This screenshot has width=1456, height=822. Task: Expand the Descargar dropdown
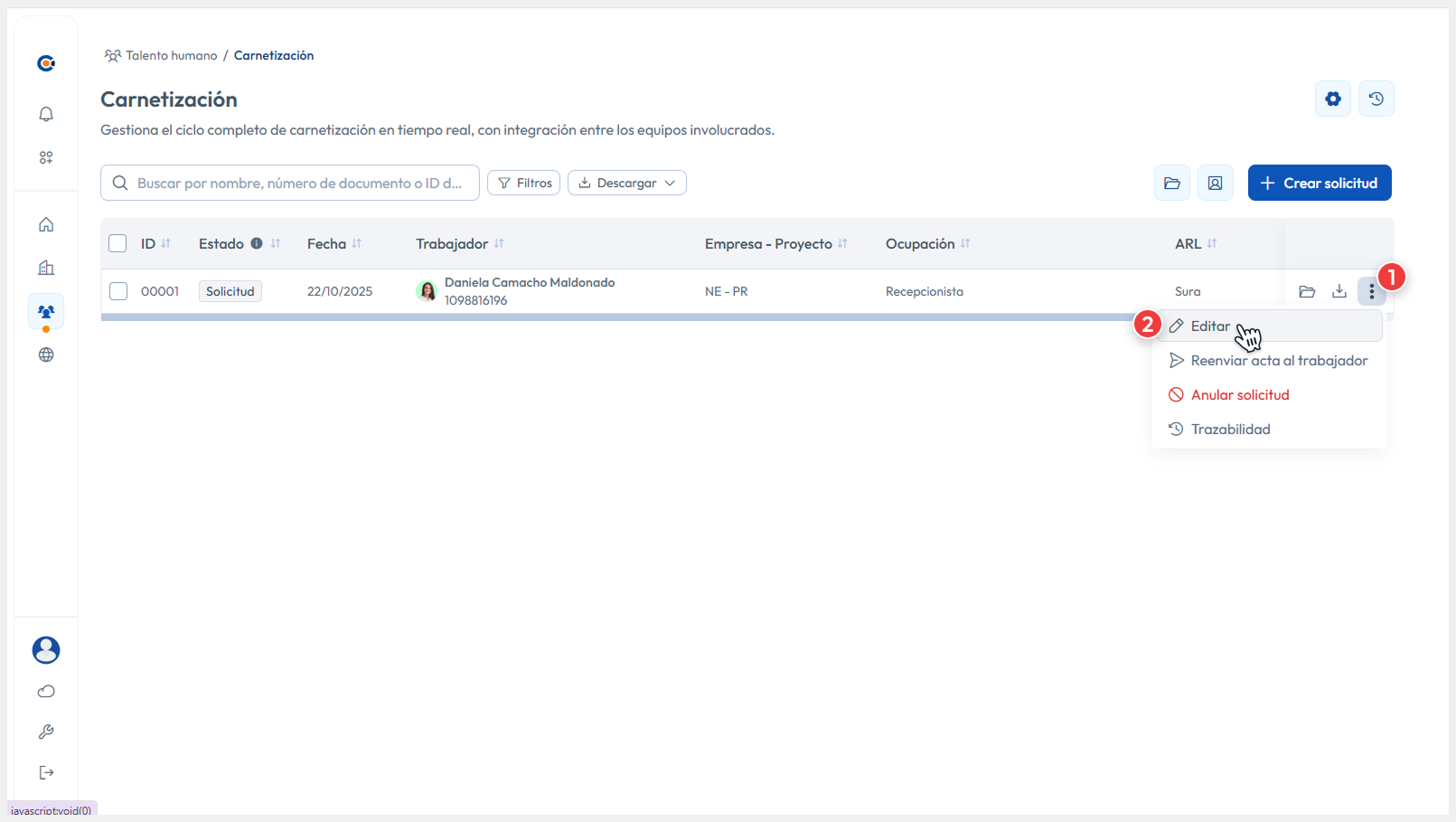point(627,183)
